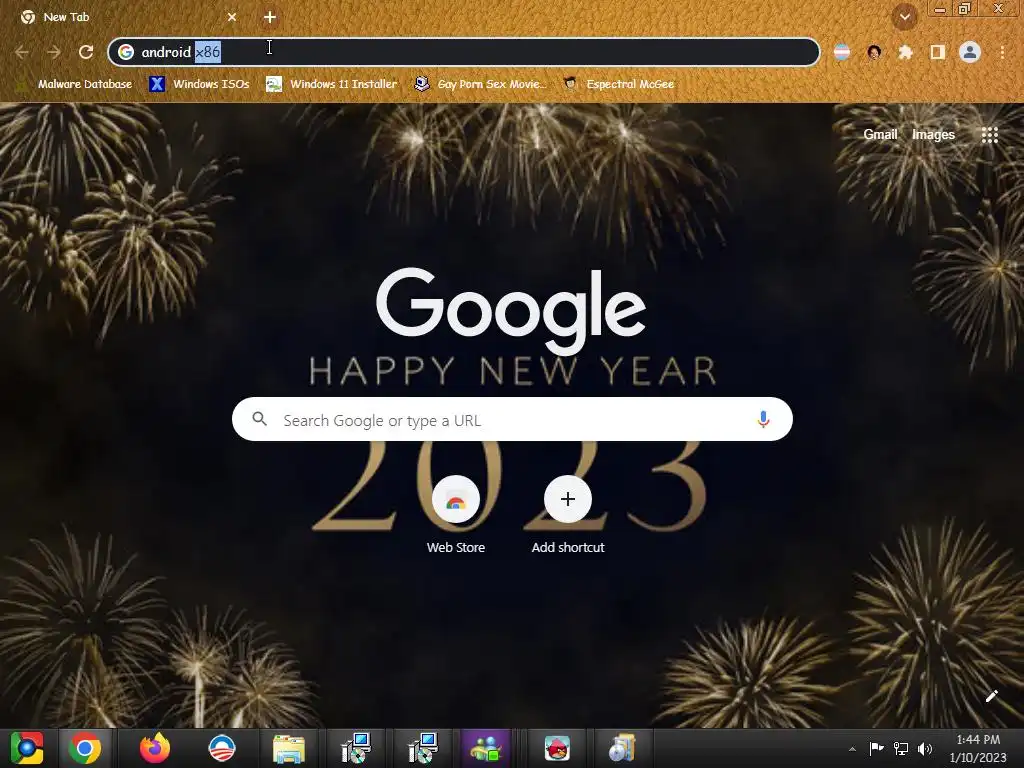Go forward to the next page
Screen dimensions: 1024x768
[x=54, y=52]
